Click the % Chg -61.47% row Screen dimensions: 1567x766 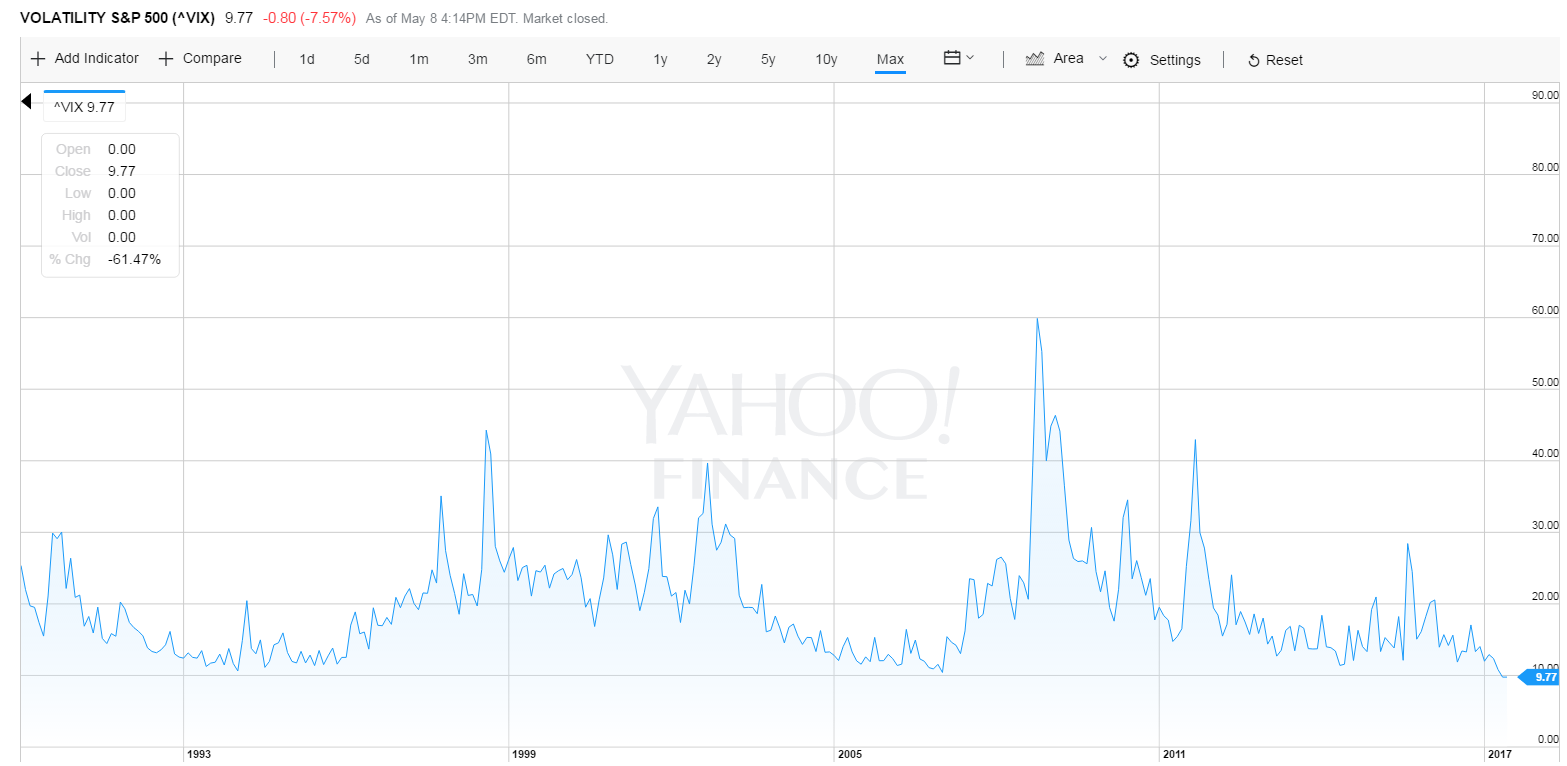click(x=105, y=259)
